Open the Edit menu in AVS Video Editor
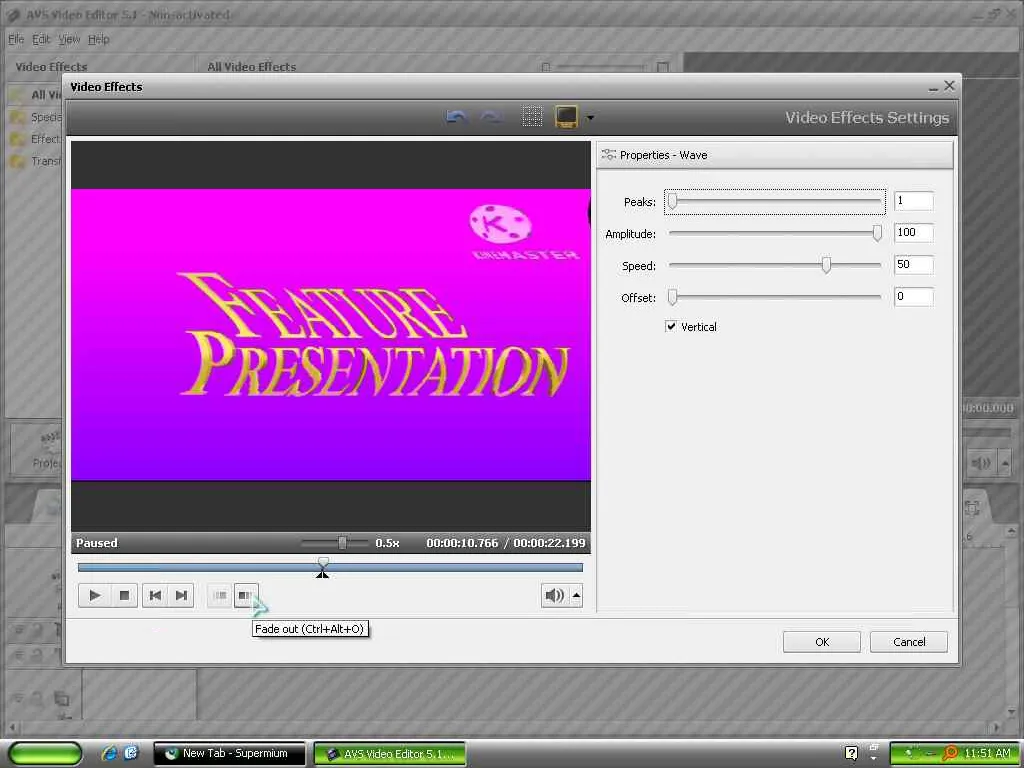 pyautogui.click(x=41, y=39)
